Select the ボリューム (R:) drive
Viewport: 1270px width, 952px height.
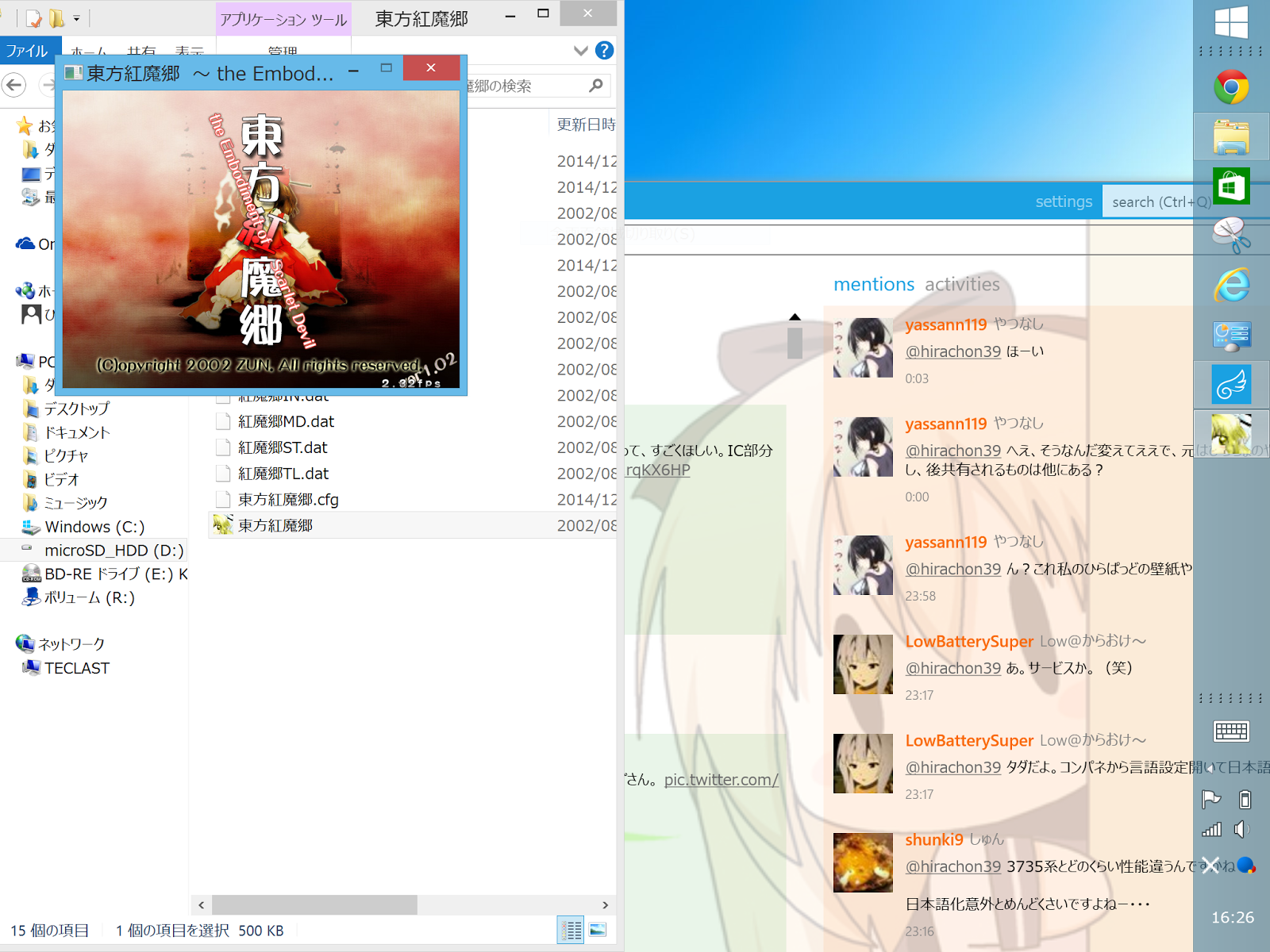(89, 597)
